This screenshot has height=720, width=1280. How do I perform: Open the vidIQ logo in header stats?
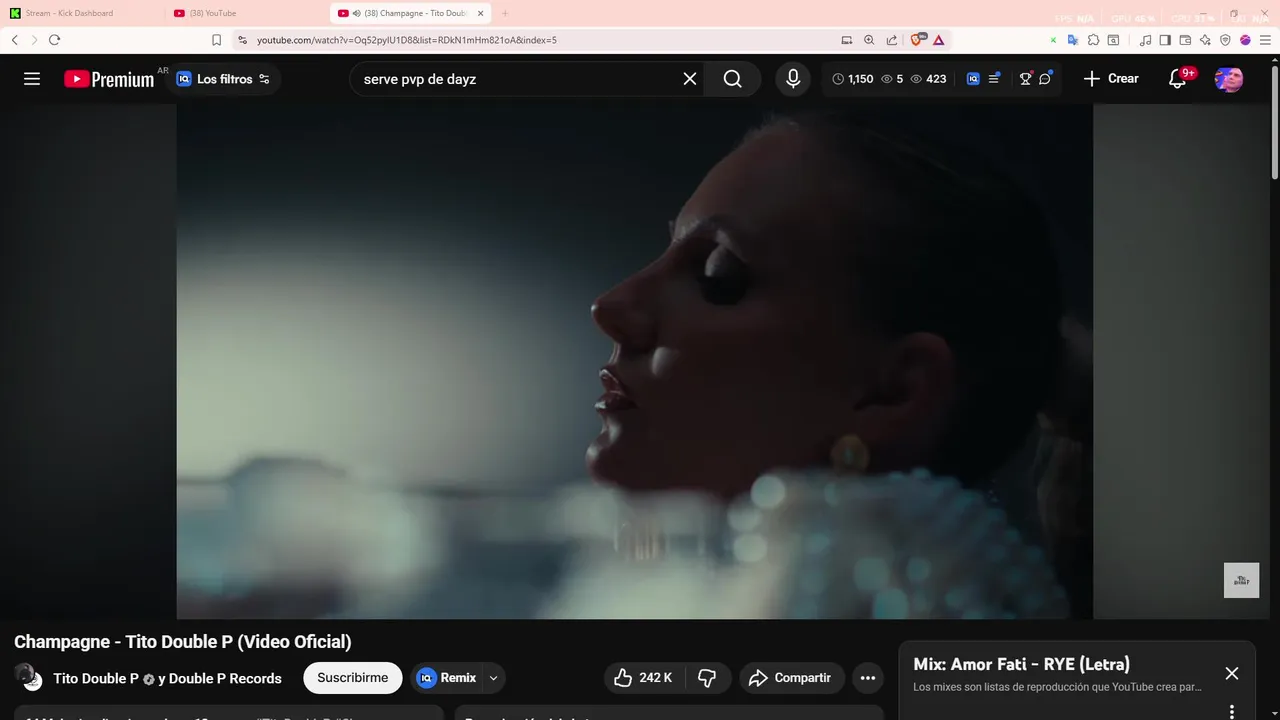pos(973,79)
